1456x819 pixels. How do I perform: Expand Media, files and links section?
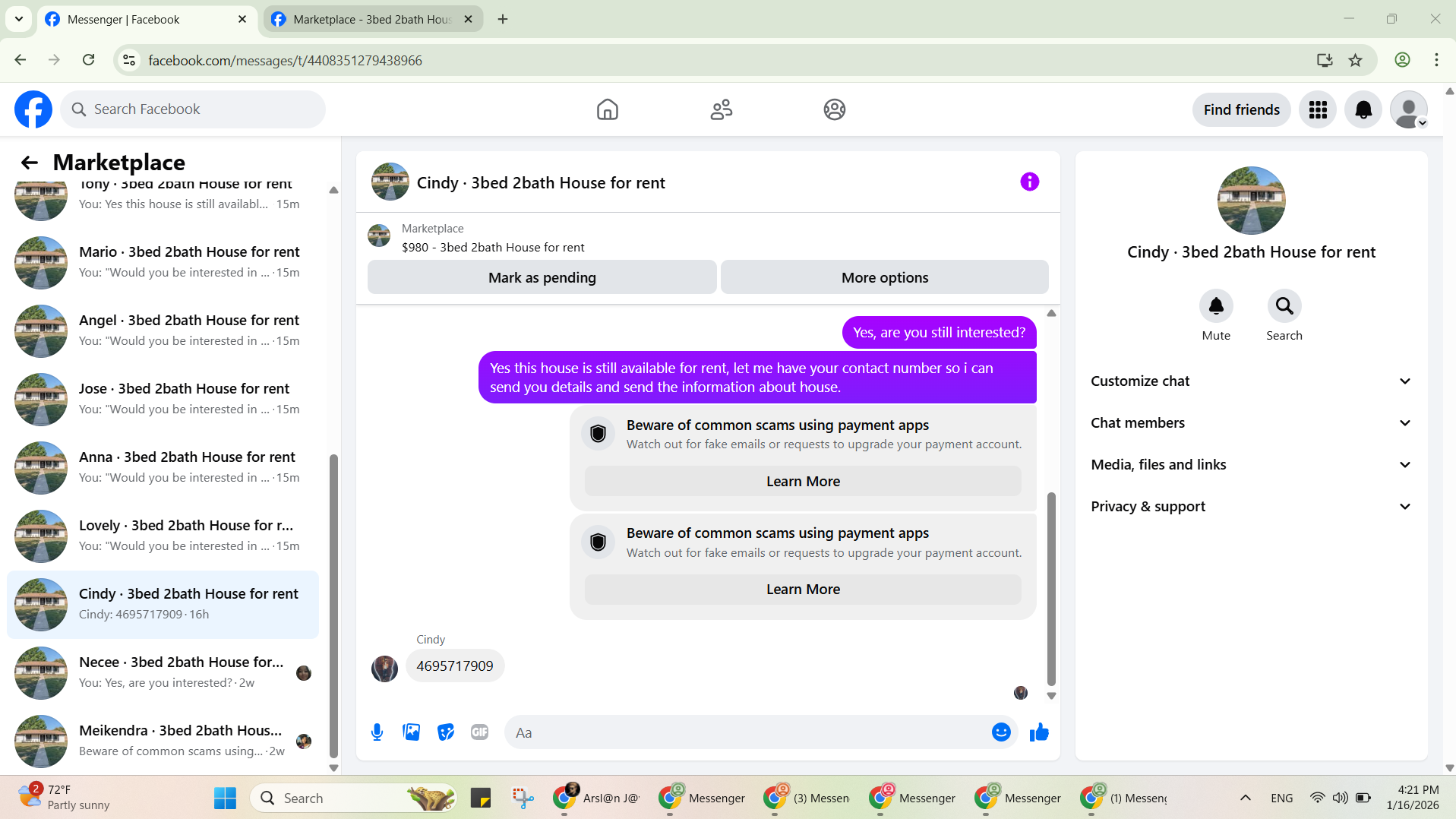(1251, 465)
